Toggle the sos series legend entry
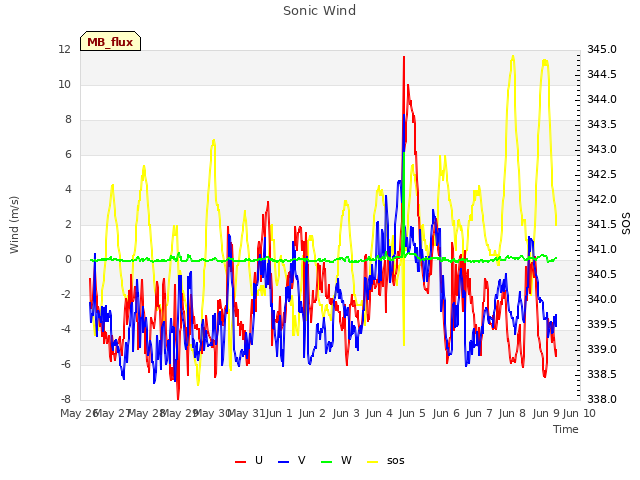 386,460
